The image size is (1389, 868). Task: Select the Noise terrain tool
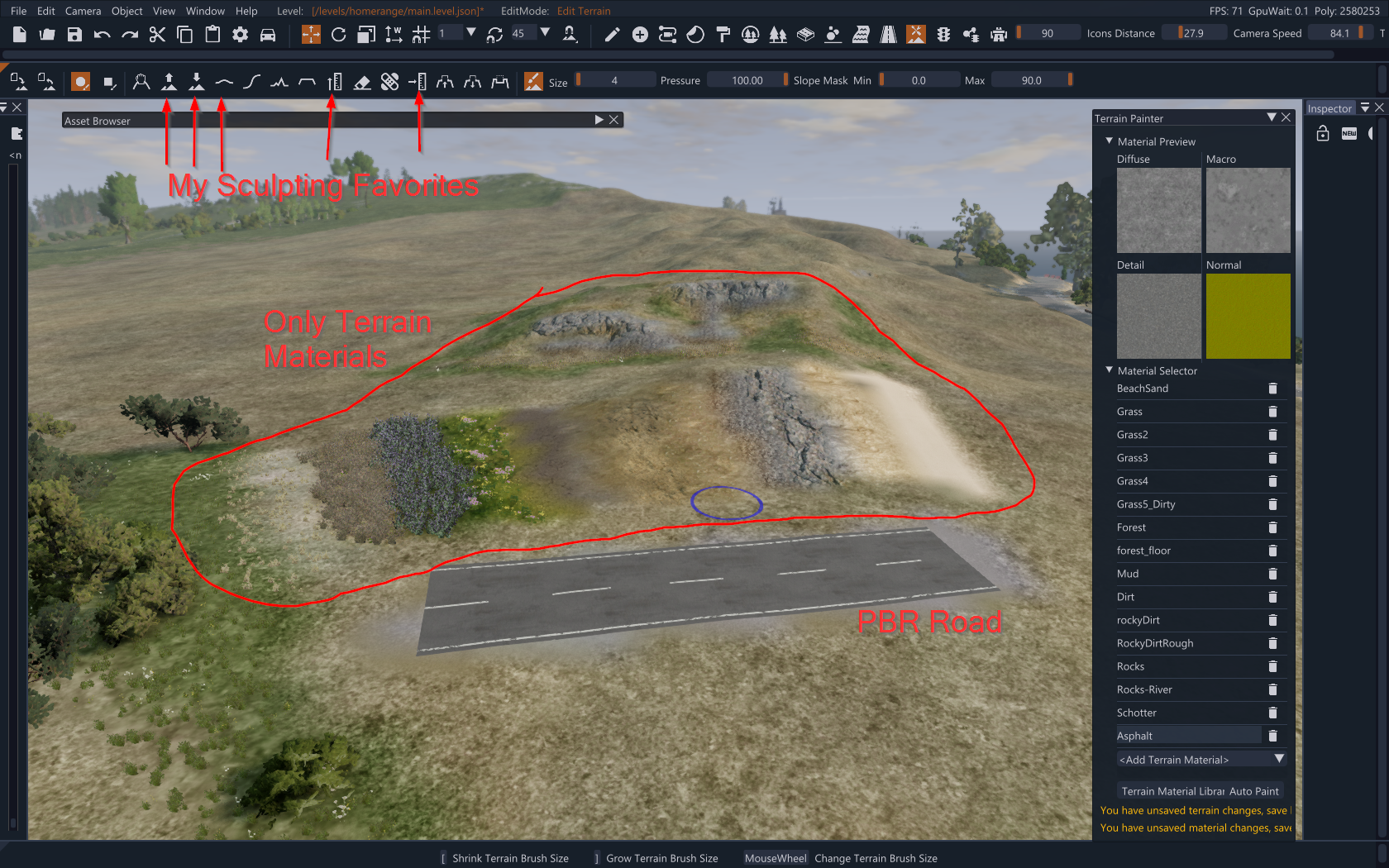pos(279,81)
